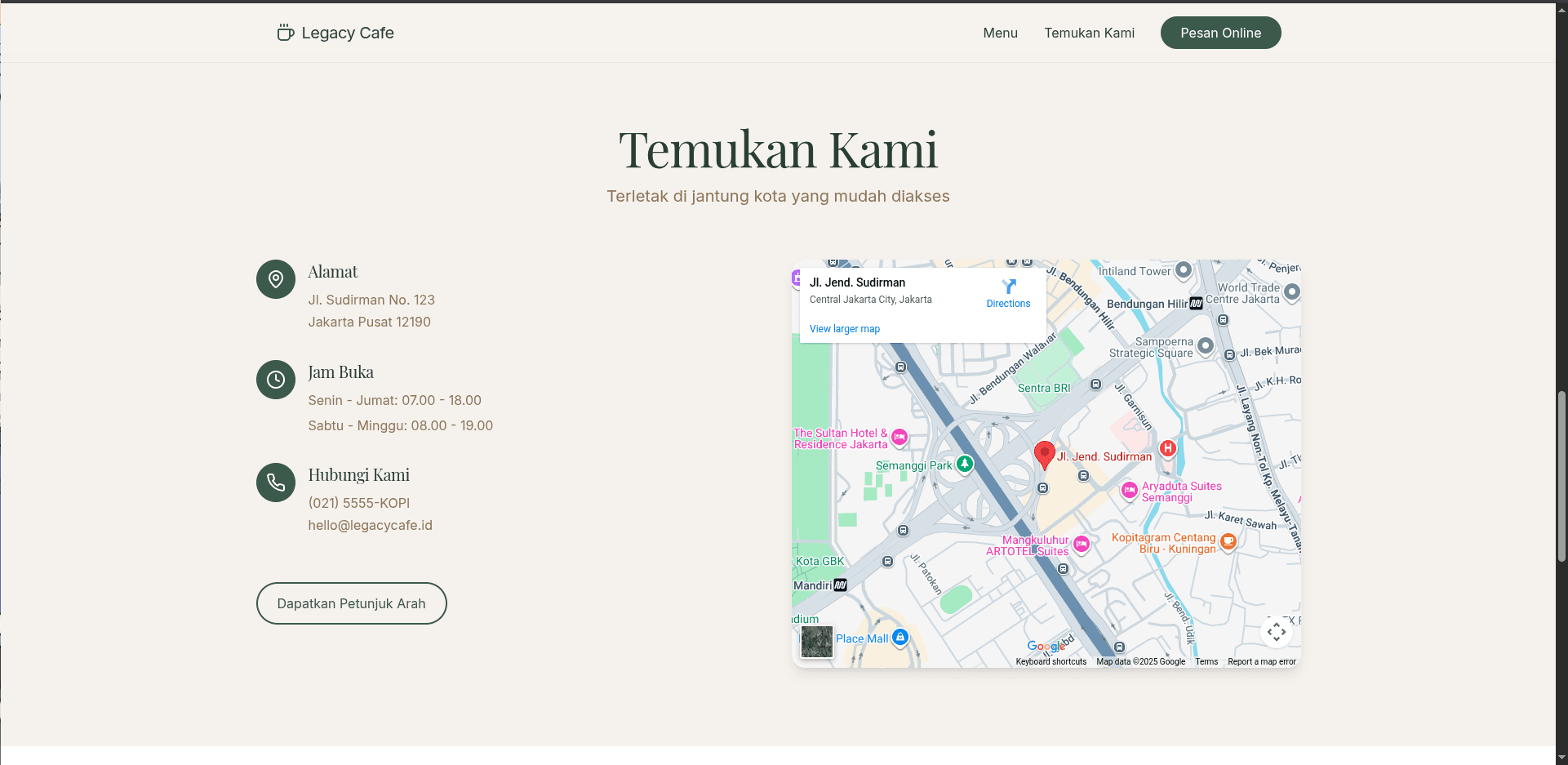Click the red Jl. Jend. Sudirman map pin
The image size is (1568, 765).
point(1044,455)
